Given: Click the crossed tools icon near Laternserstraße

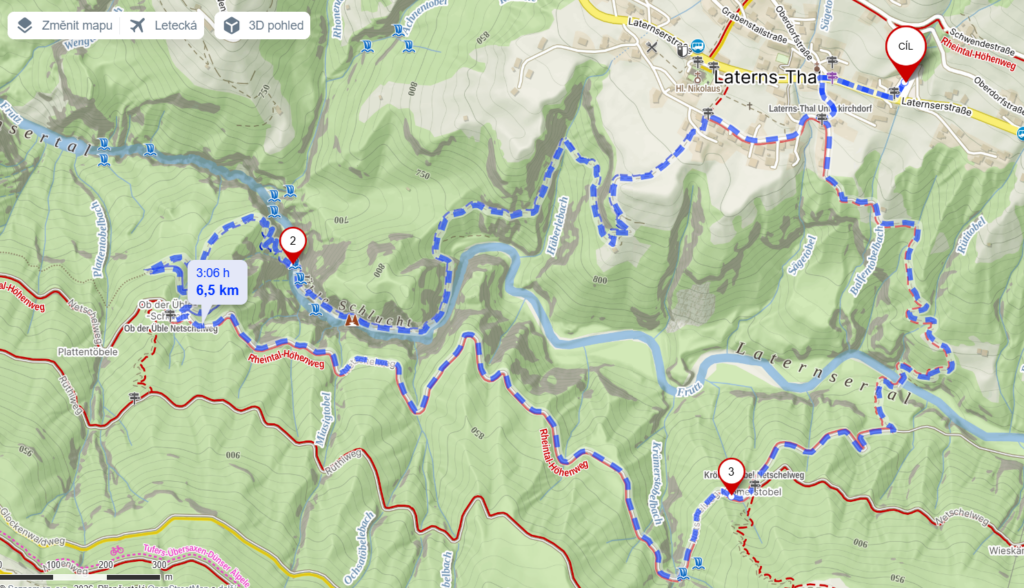Looking at the screenshot, I should (651, 46).
